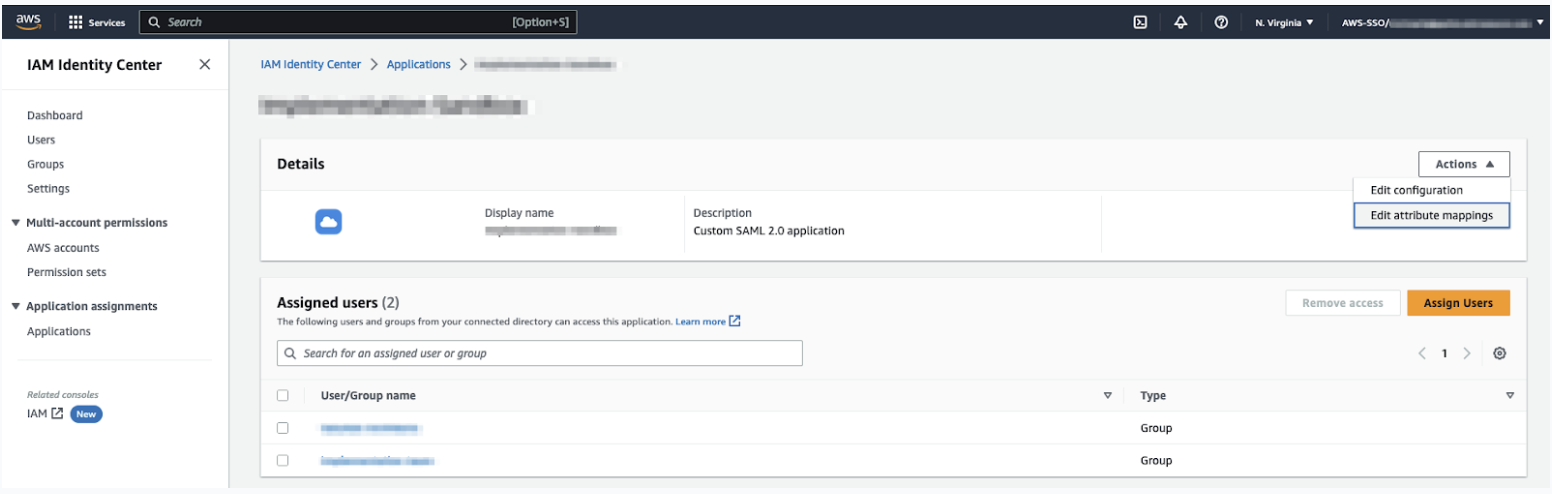The image size is (1552, 494).
Task: Click the Learn more external link icon
Action: coord(735,321)
